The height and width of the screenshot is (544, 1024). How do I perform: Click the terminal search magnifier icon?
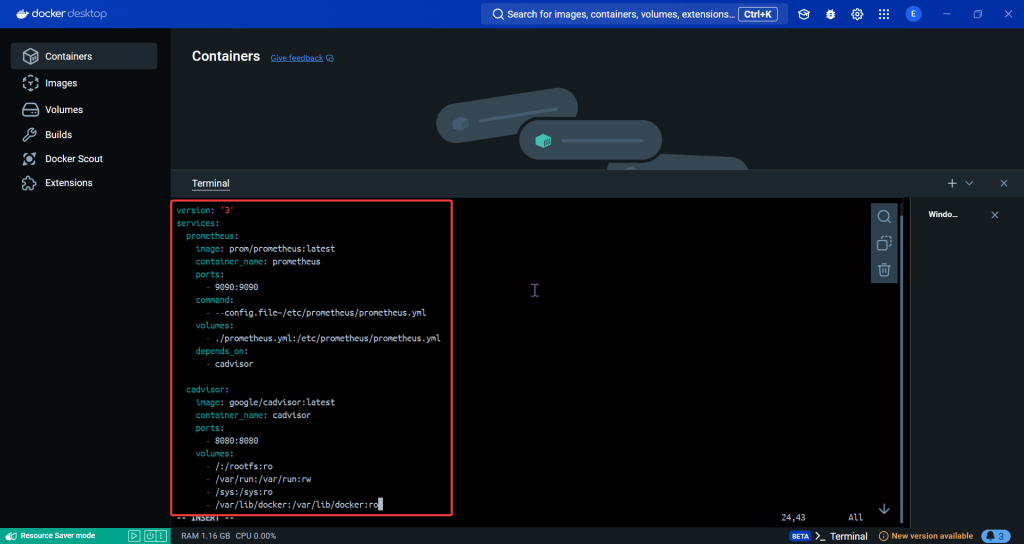point(884,217)
